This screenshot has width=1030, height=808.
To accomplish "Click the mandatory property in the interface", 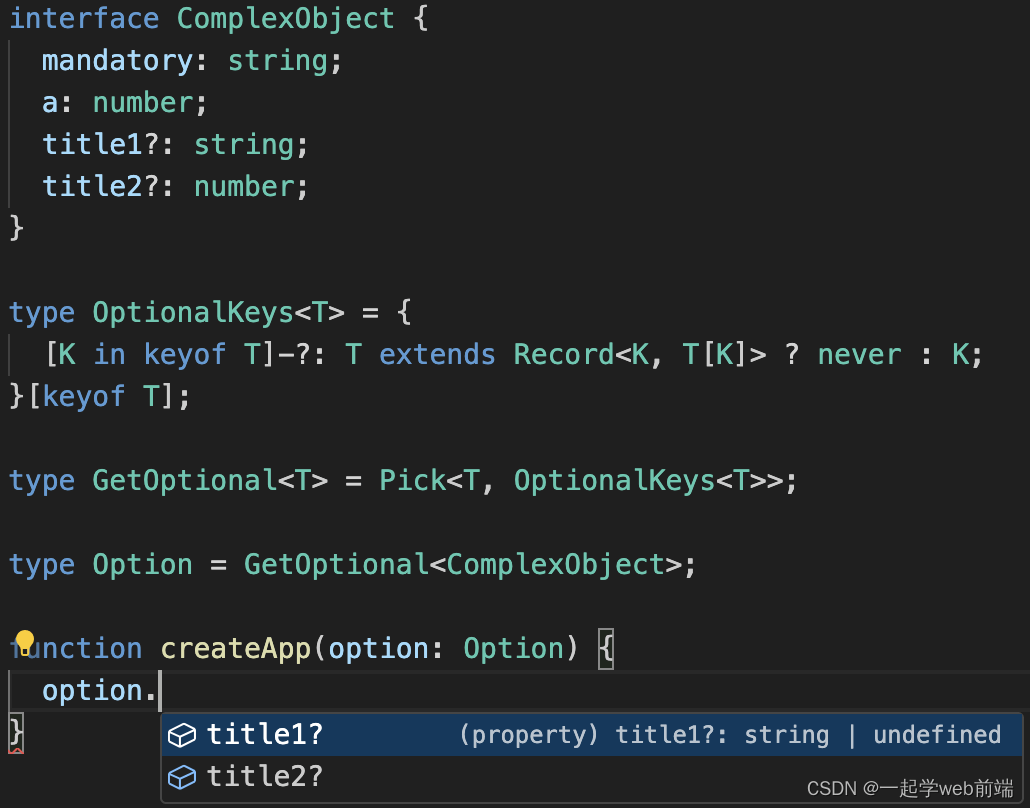I will click(x=118, y=61).
